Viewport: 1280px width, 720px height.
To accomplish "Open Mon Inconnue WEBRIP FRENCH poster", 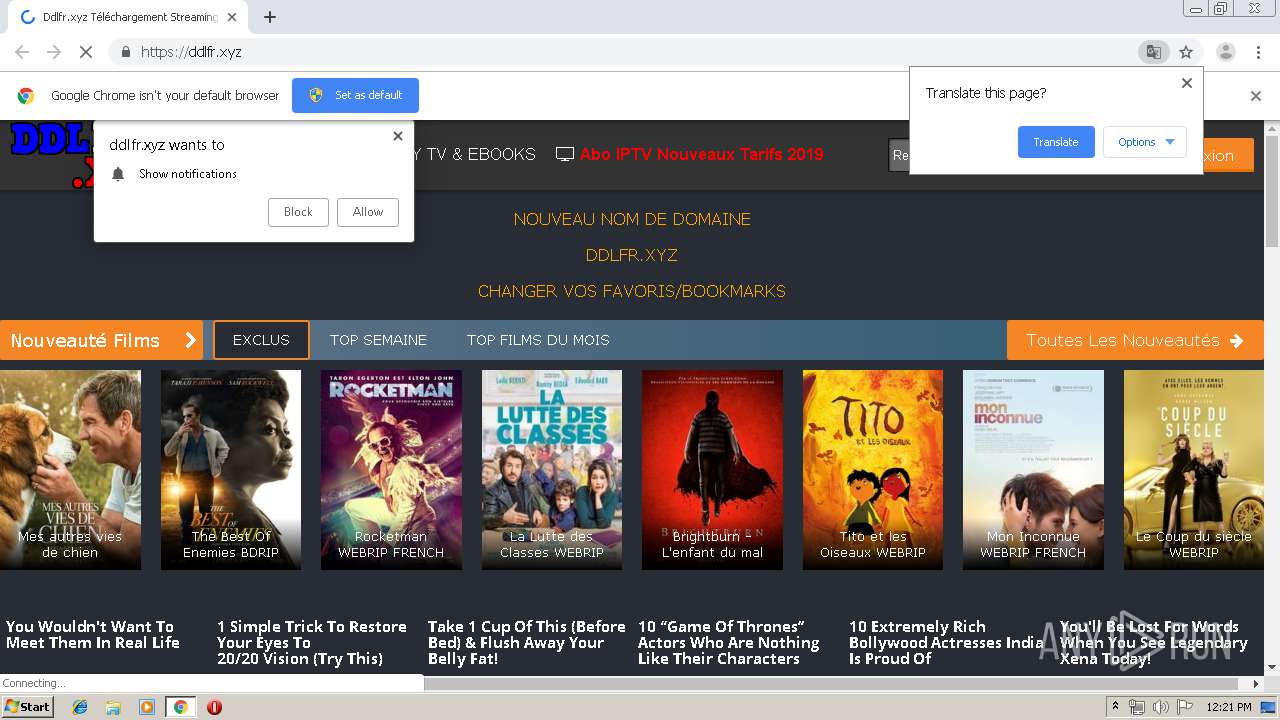I will pyautogui.click(x=1033, y=470).
